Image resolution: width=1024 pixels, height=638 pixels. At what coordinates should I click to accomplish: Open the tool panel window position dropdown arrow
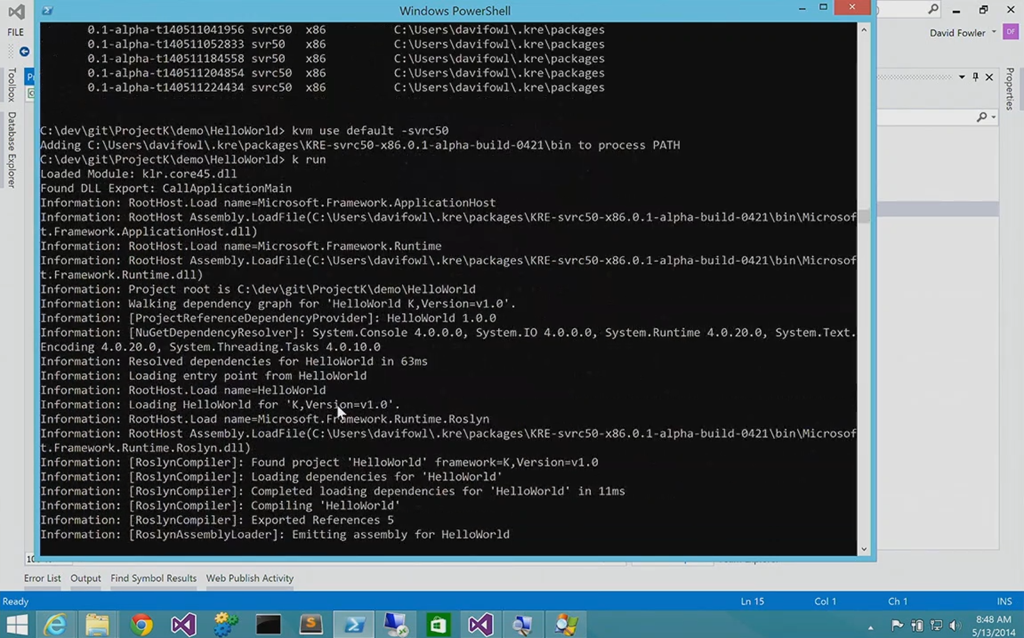pyautogui.click(x=962, y=77)
